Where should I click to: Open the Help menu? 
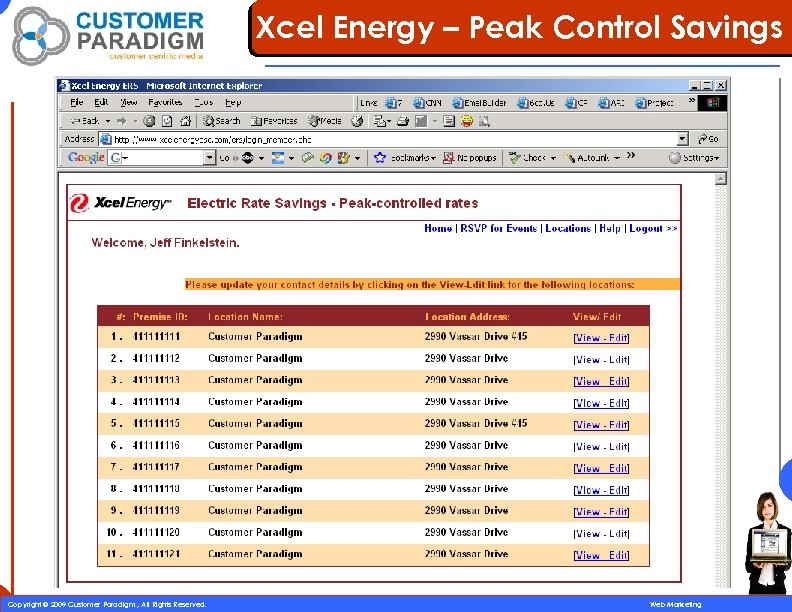(233, 103)
